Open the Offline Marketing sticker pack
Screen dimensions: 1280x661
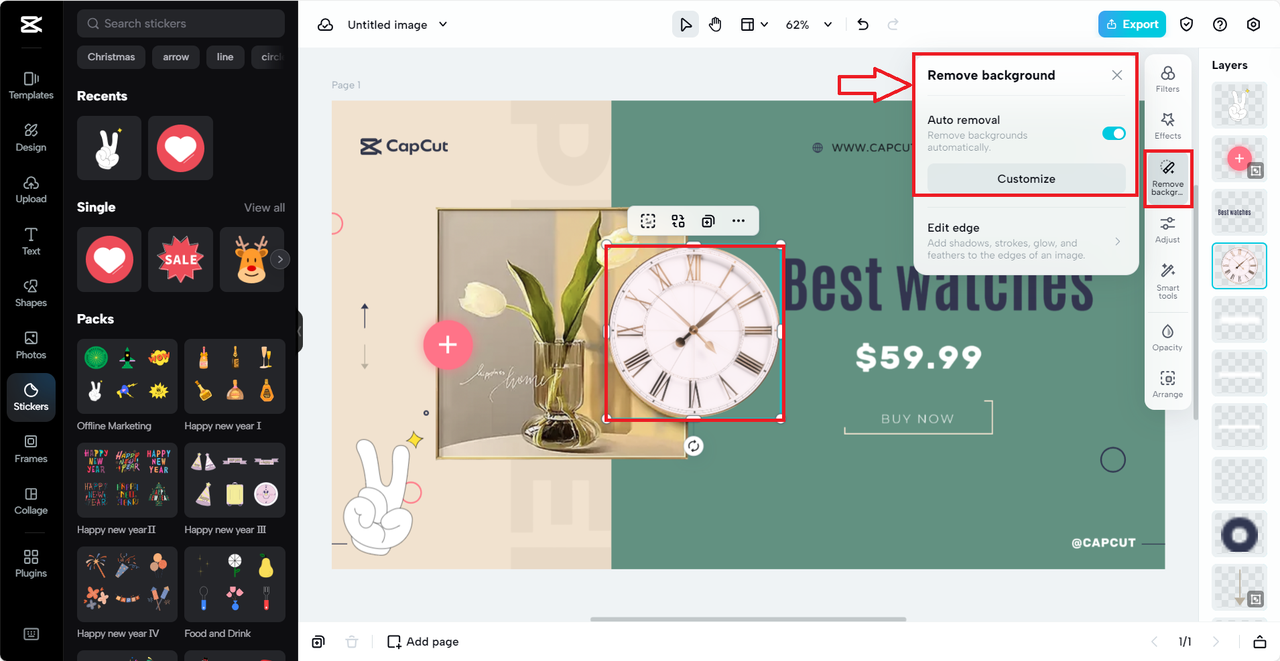click(127, 376)
